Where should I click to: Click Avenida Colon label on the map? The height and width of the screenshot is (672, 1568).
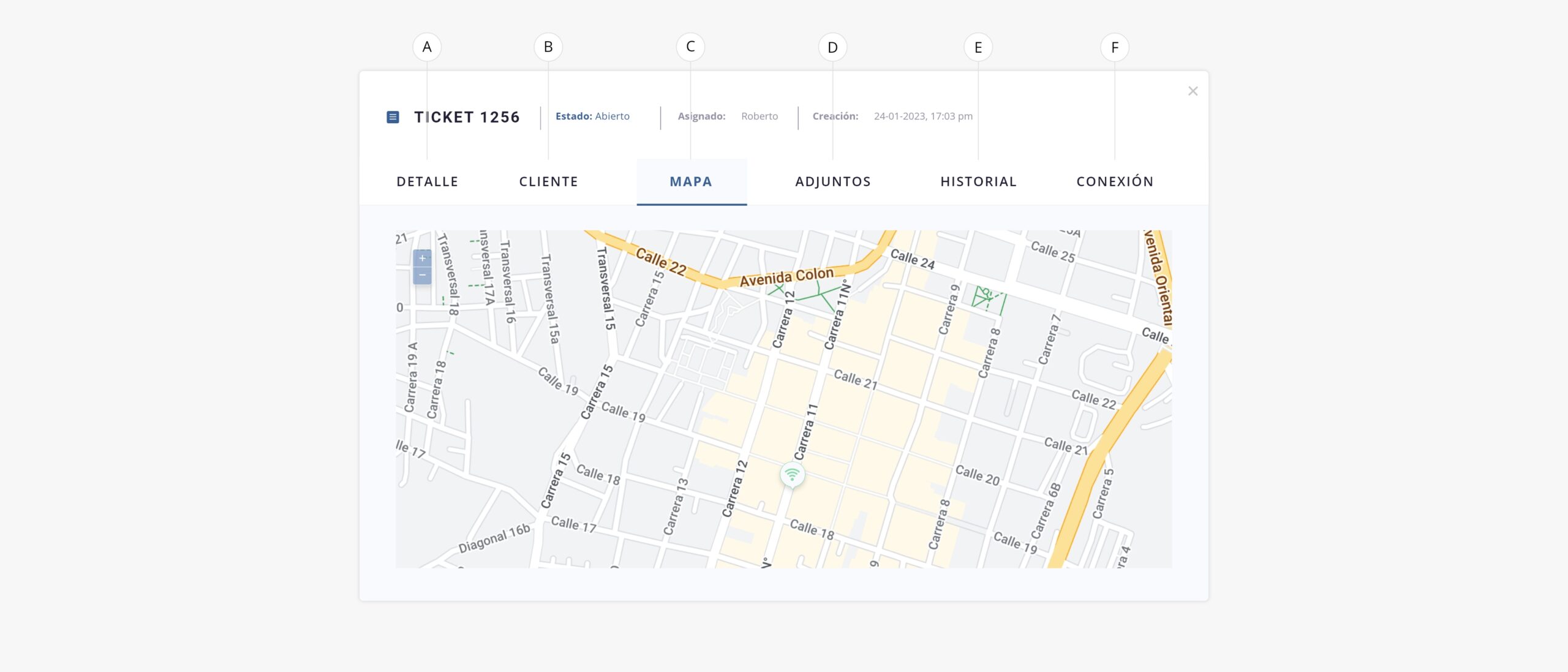pyautogui.click(x=786, y=277)
